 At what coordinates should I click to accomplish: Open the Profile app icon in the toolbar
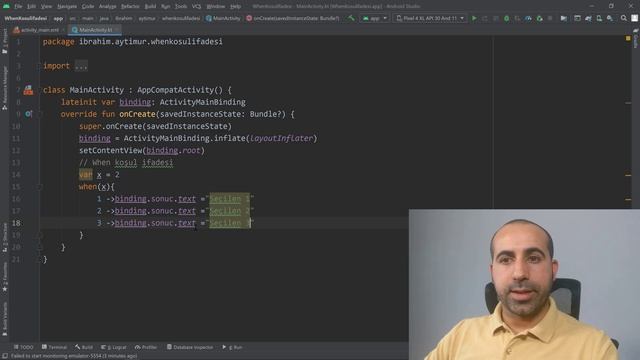pyautogui.click(x=528, y=18)
